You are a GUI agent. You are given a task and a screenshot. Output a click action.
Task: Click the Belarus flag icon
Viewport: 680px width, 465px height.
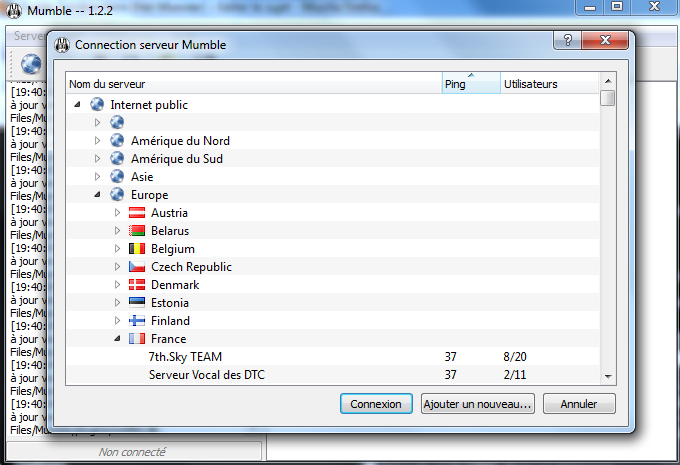[x=137, y=230]
